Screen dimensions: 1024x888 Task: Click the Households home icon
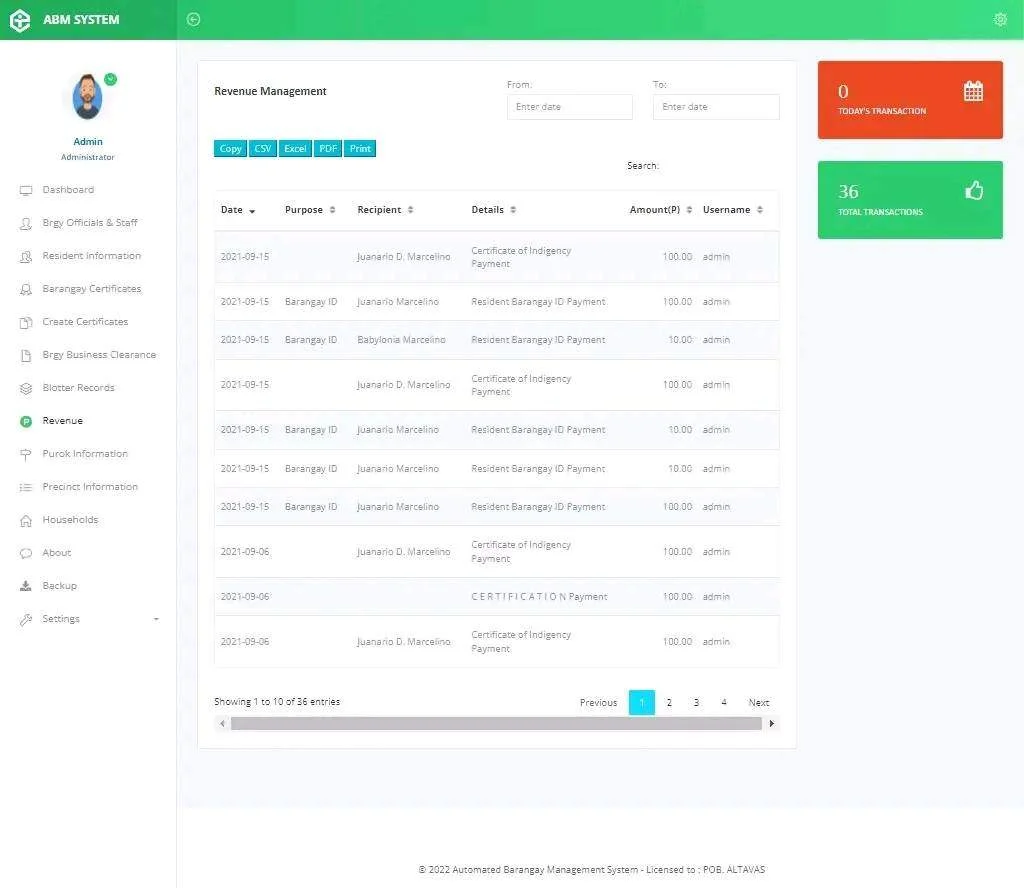coord(25,520)
